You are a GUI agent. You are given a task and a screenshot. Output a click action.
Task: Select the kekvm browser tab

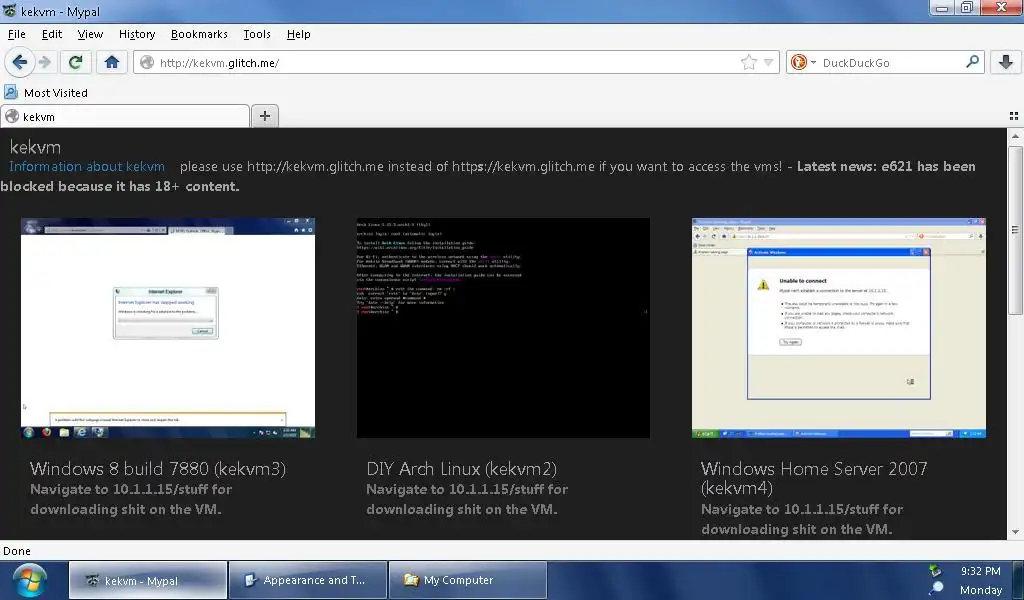pyautogui.click(x=125, y=116)
